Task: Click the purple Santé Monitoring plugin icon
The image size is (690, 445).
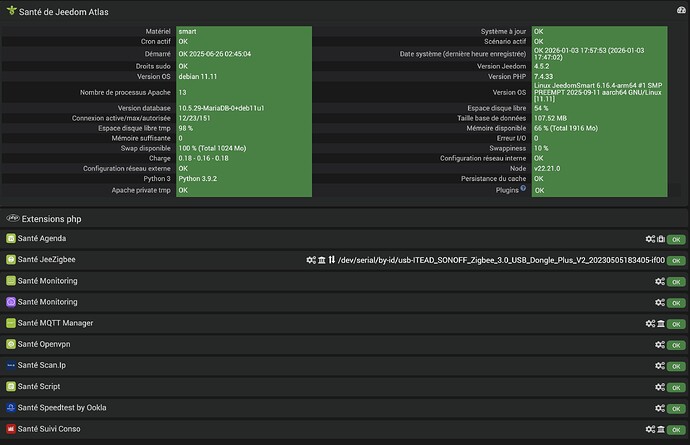Action: tap(11, 302)
